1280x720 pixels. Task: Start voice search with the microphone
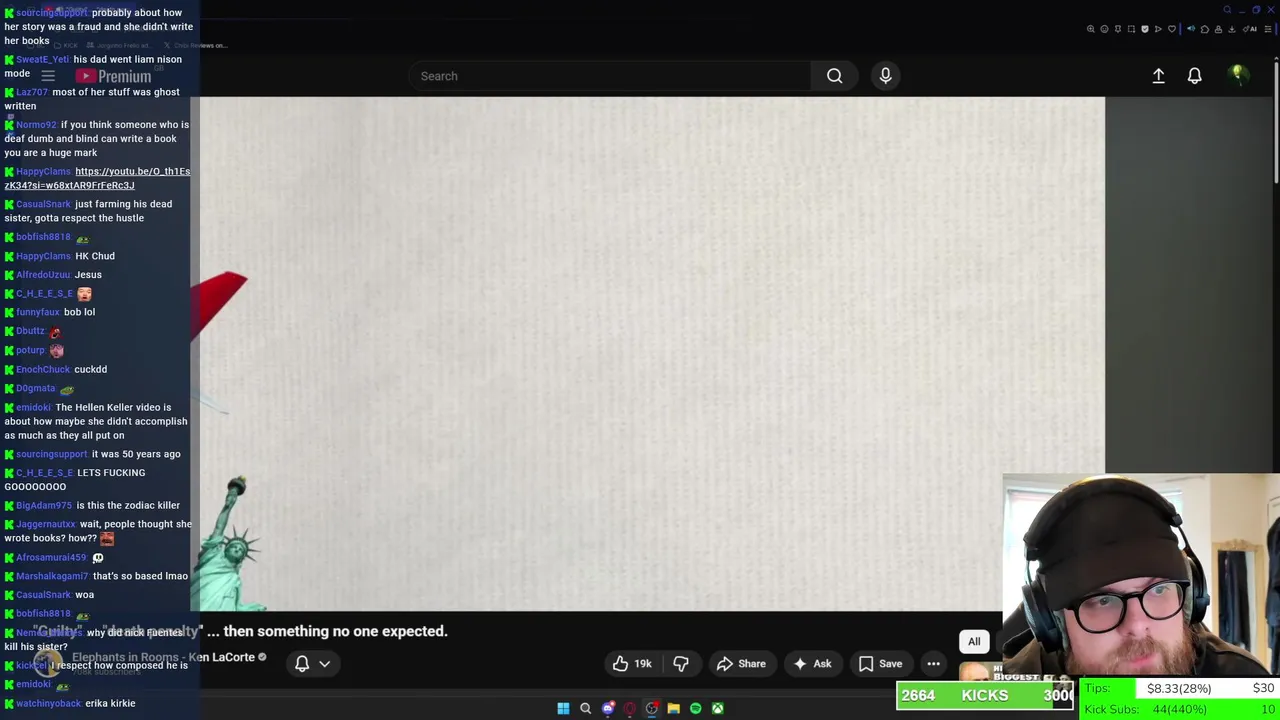click(885, 76)
